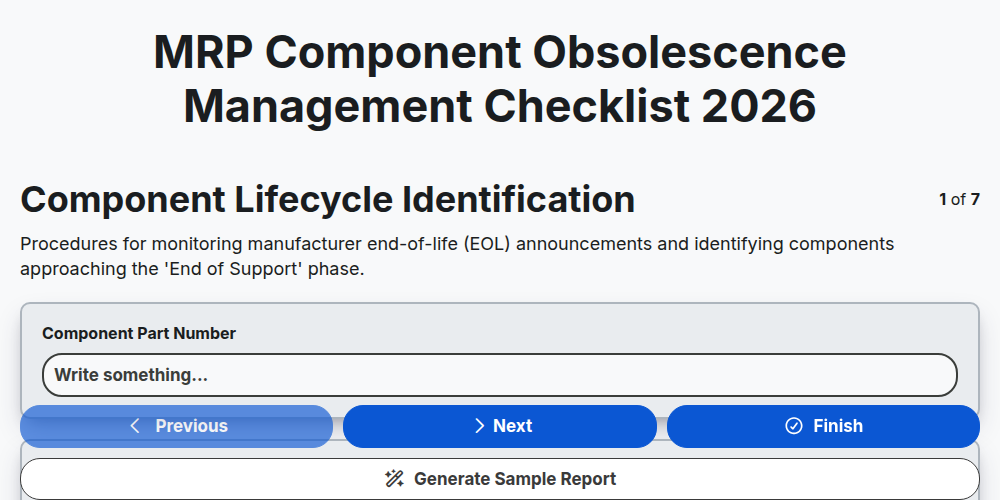This screenshot has width=1000, height=500.
Task: Click the 'Write something…' placeholder text
Action: 131,375
